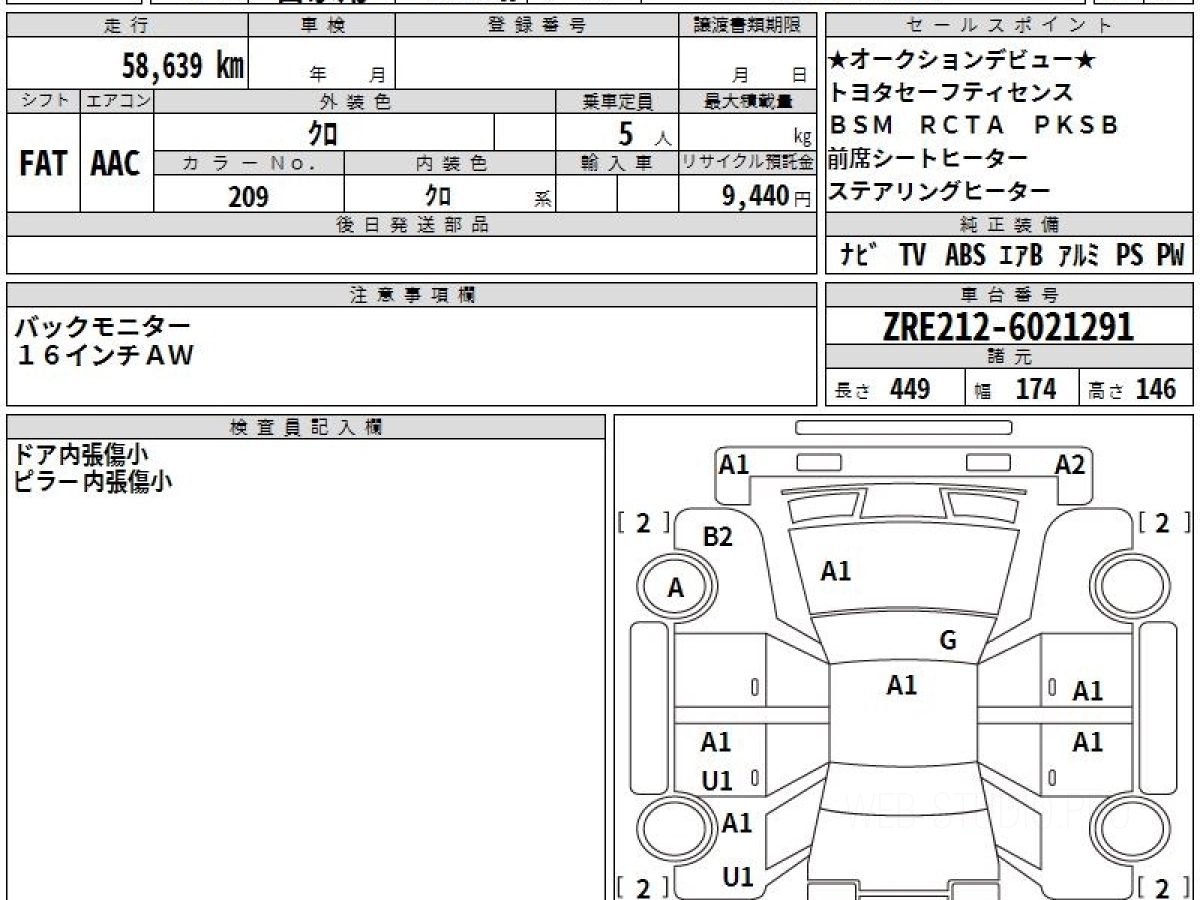Image resolution: width=1200 pixels, height=900 pixels.
Task: Click the A1 mark on the hood
Action: pos(835,571)
